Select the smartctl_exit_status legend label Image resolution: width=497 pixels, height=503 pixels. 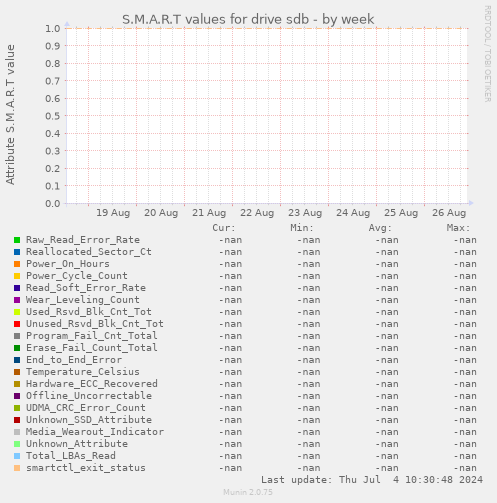pyautogui.click(x=86, y=468)
